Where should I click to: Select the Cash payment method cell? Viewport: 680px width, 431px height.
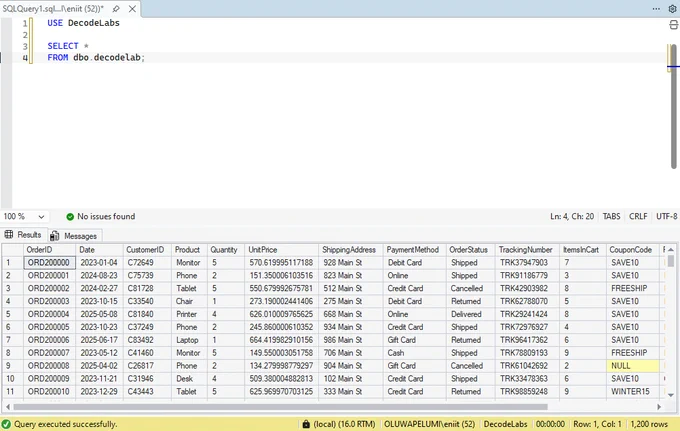click(x=414, y=353)
